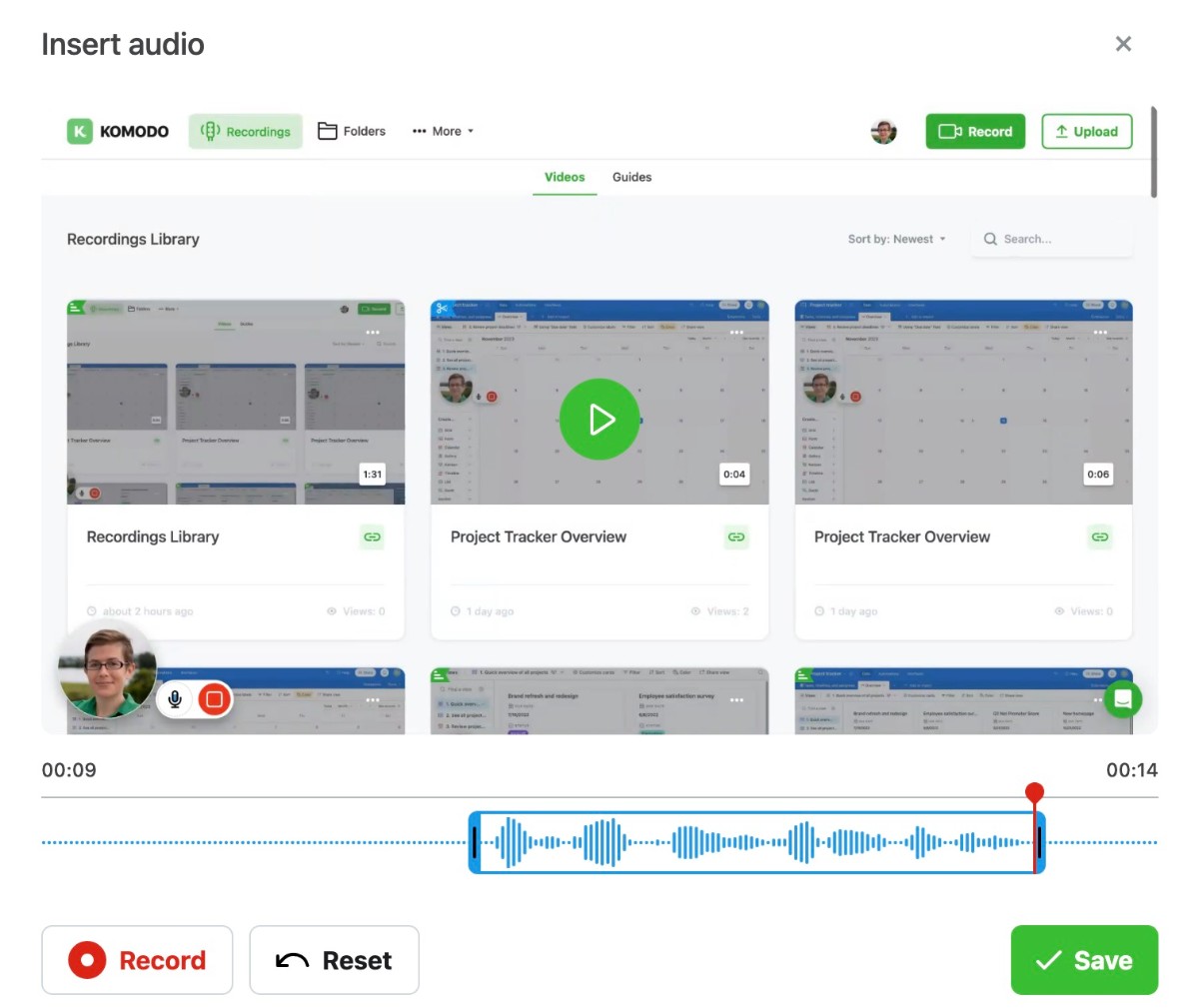Click the copy link icon on Recordings Library card
The image size is (1199, 1008).
(x=372, y=537)
